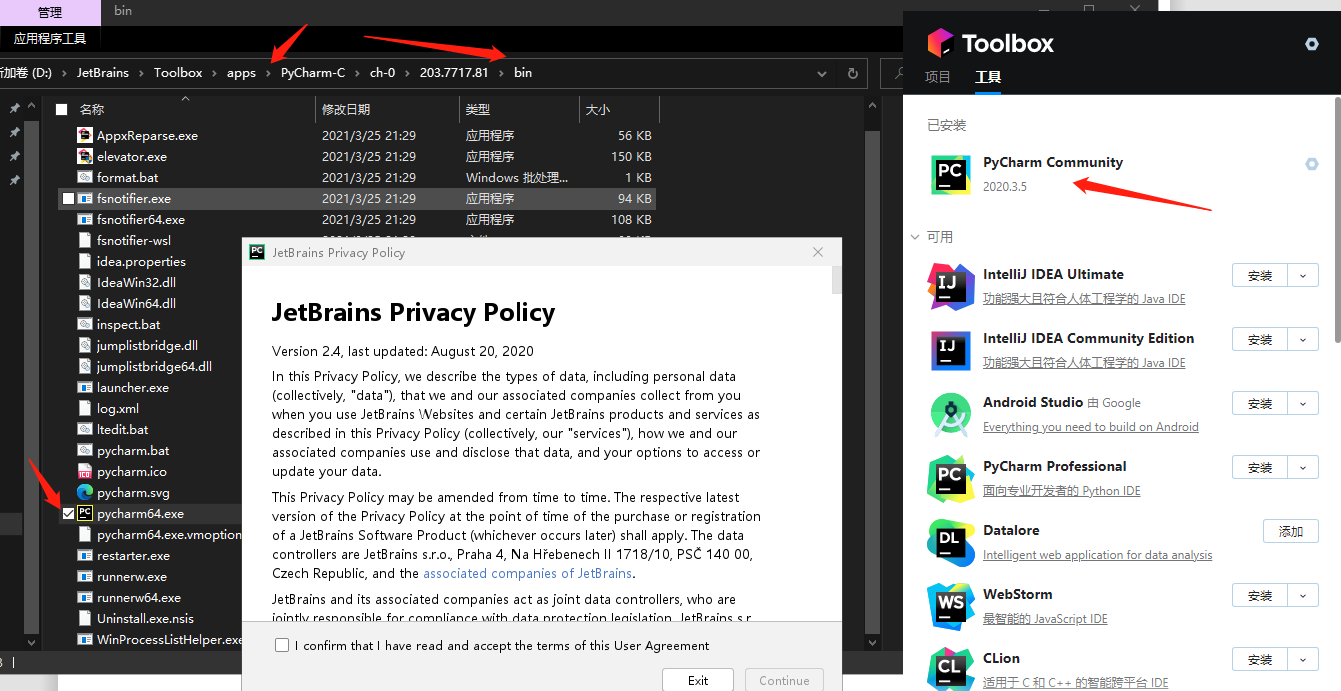The image size is (1341, 691).
Task: Refresh the Explorer address bar
Action: 852,73
